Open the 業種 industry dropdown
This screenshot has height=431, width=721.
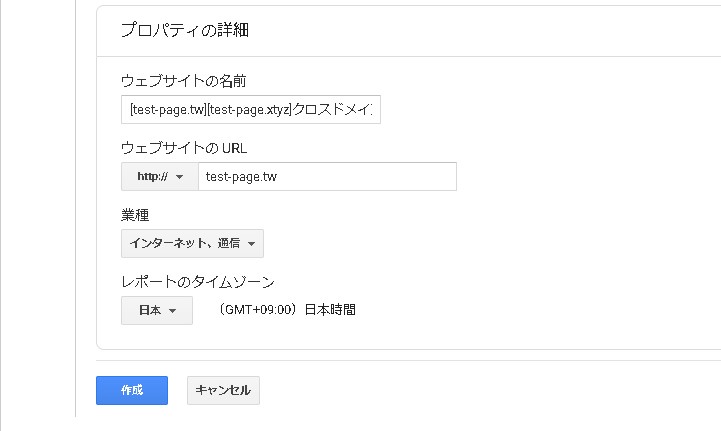pyautogui.click(x=192, y=243)
